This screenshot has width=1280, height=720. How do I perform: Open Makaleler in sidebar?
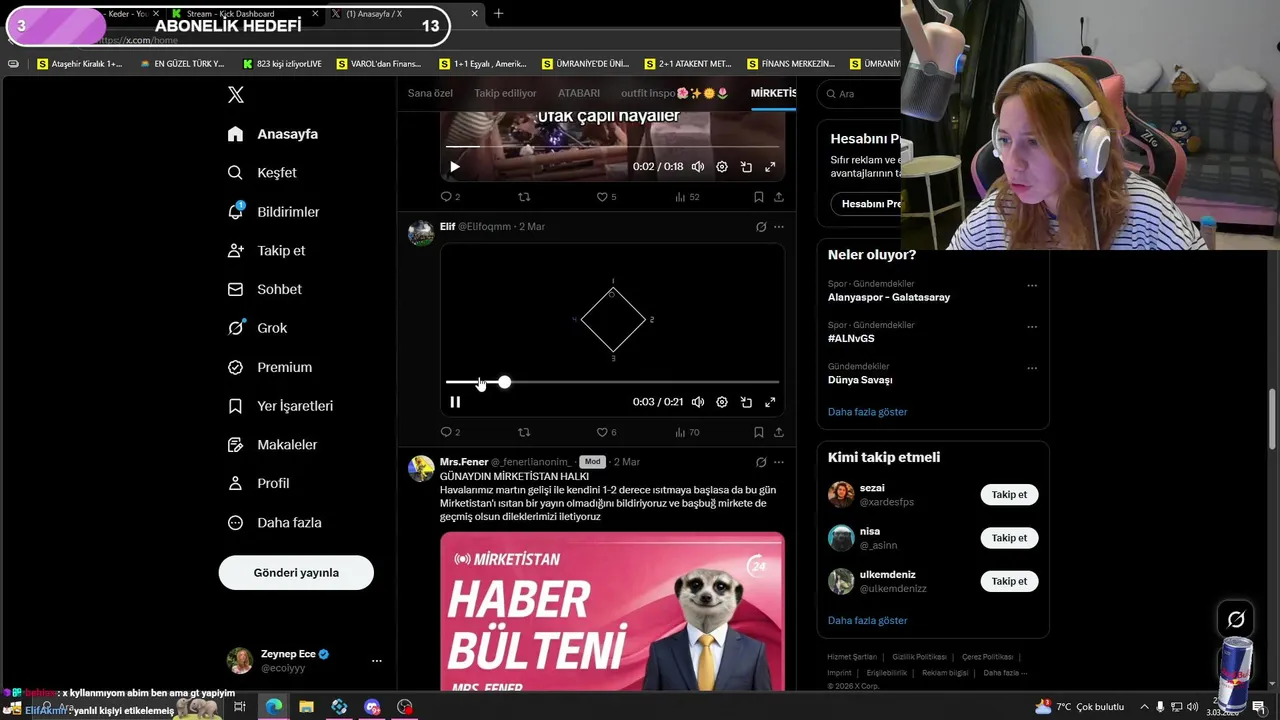pyautogui.click(x=272, y=445)
